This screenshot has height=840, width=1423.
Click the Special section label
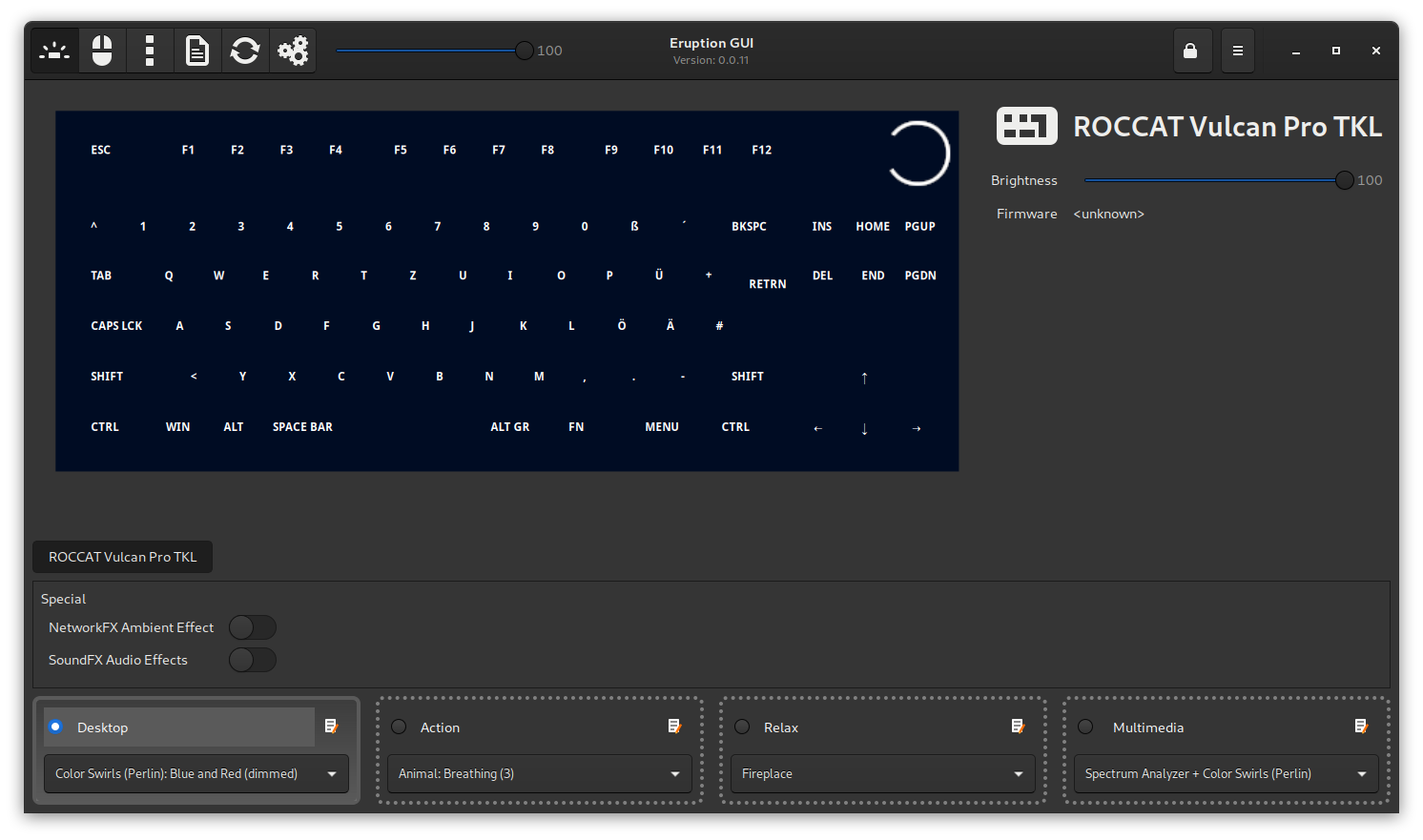click(64, 599)
